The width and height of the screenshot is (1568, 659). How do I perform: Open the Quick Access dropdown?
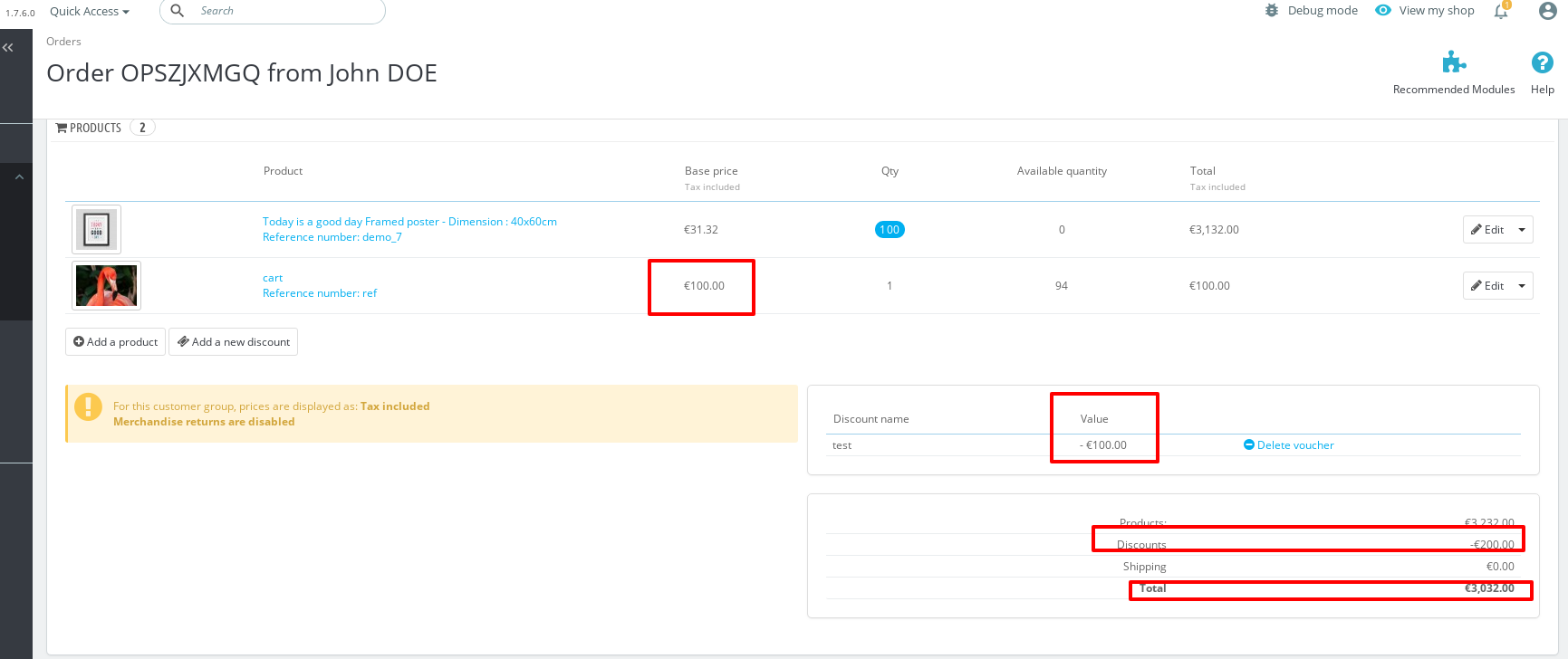[90, 11]
